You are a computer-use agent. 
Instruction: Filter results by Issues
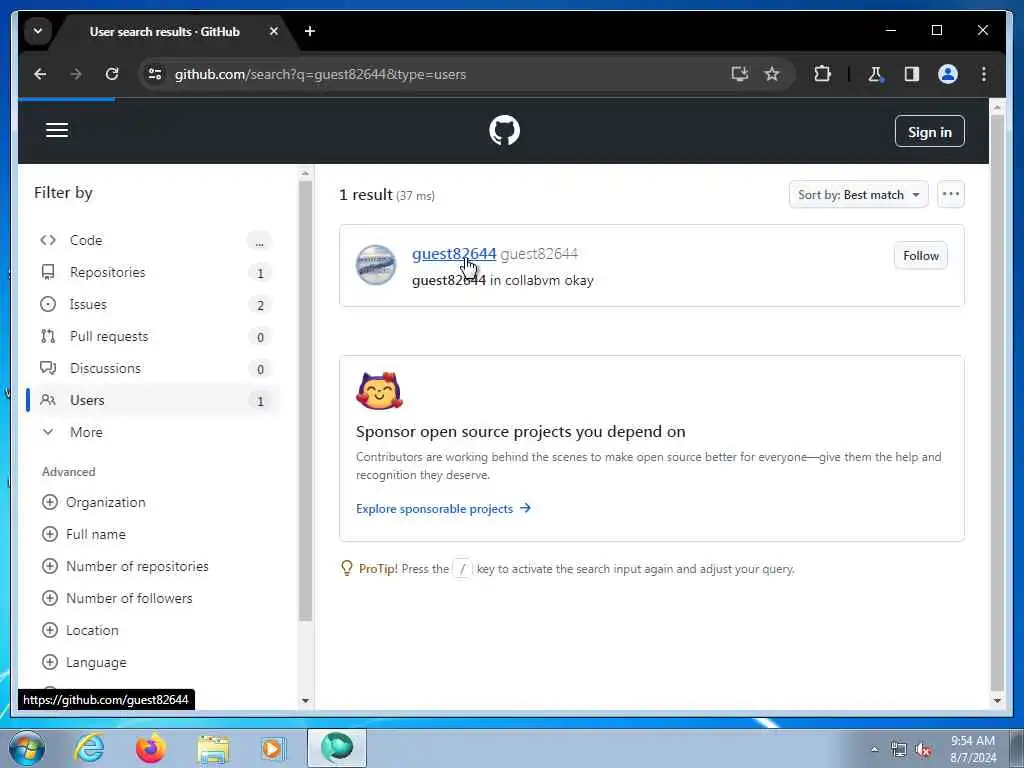point(156,304)
